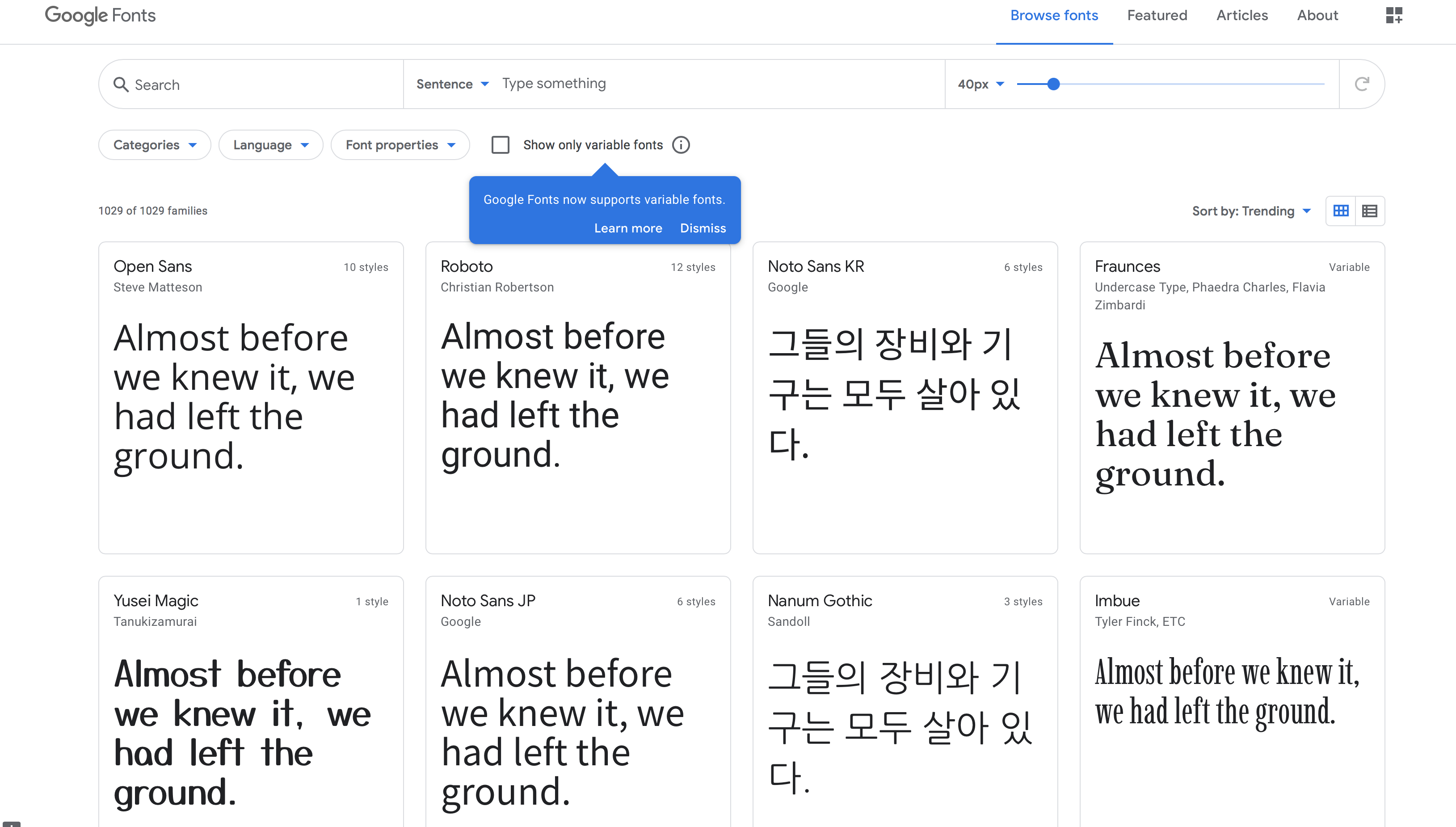Switch to list view
The width and height of the screenshot is (1456, 827).
tap(1370, 211)
